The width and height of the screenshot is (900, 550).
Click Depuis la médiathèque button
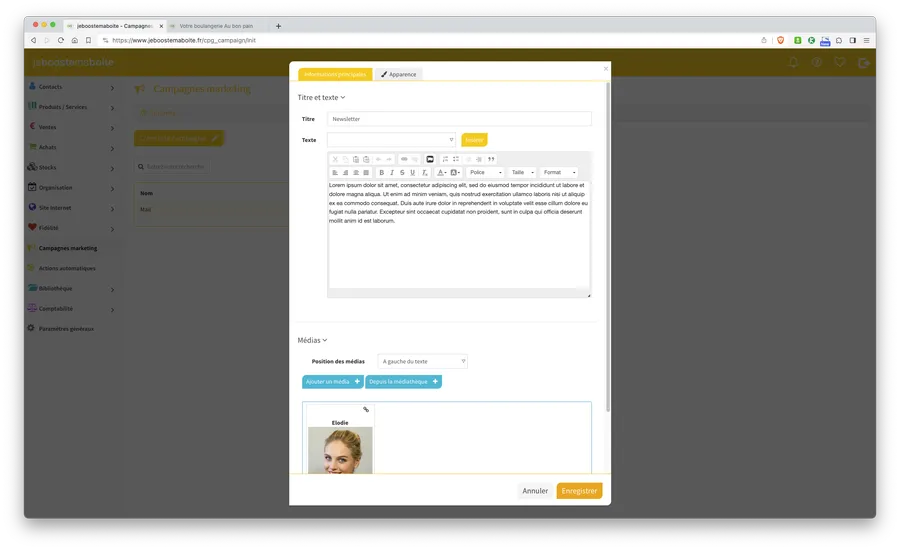pos(404,382)
